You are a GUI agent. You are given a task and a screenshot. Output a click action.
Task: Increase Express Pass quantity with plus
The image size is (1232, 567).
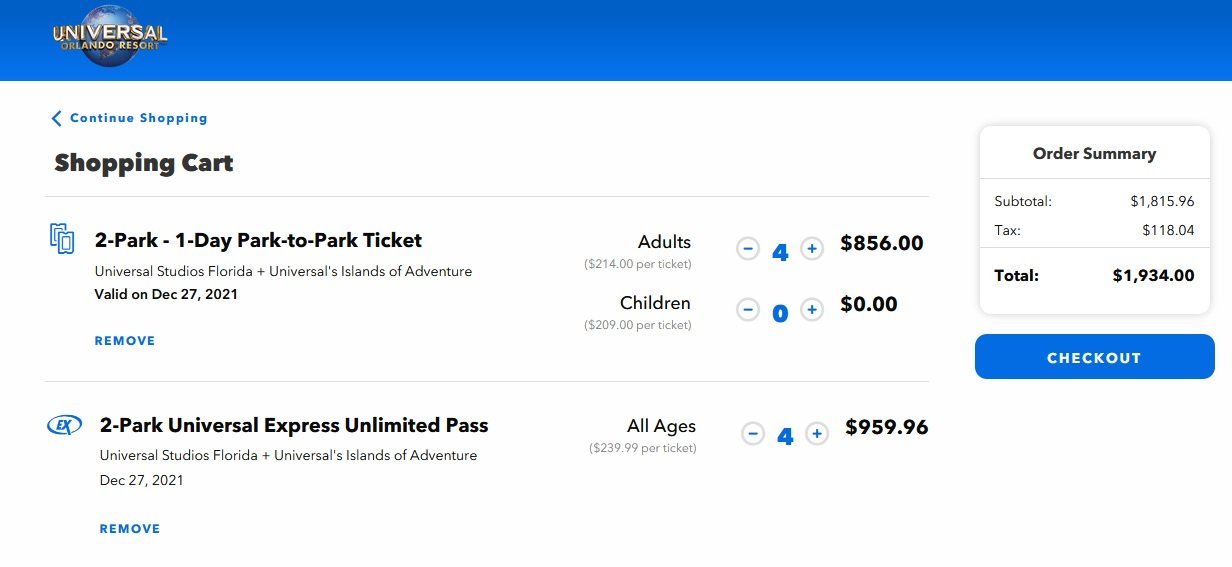tap(817, 433)
